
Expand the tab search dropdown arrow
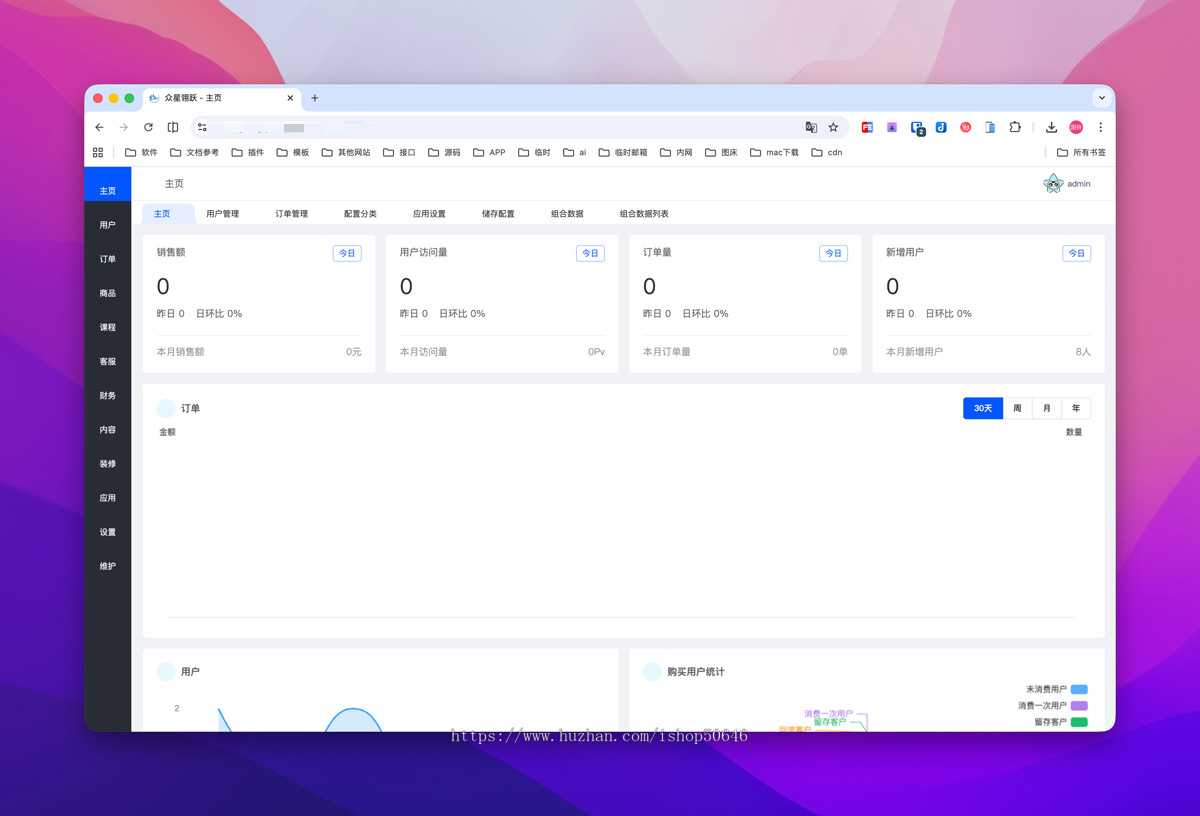tap(1101, 98)
